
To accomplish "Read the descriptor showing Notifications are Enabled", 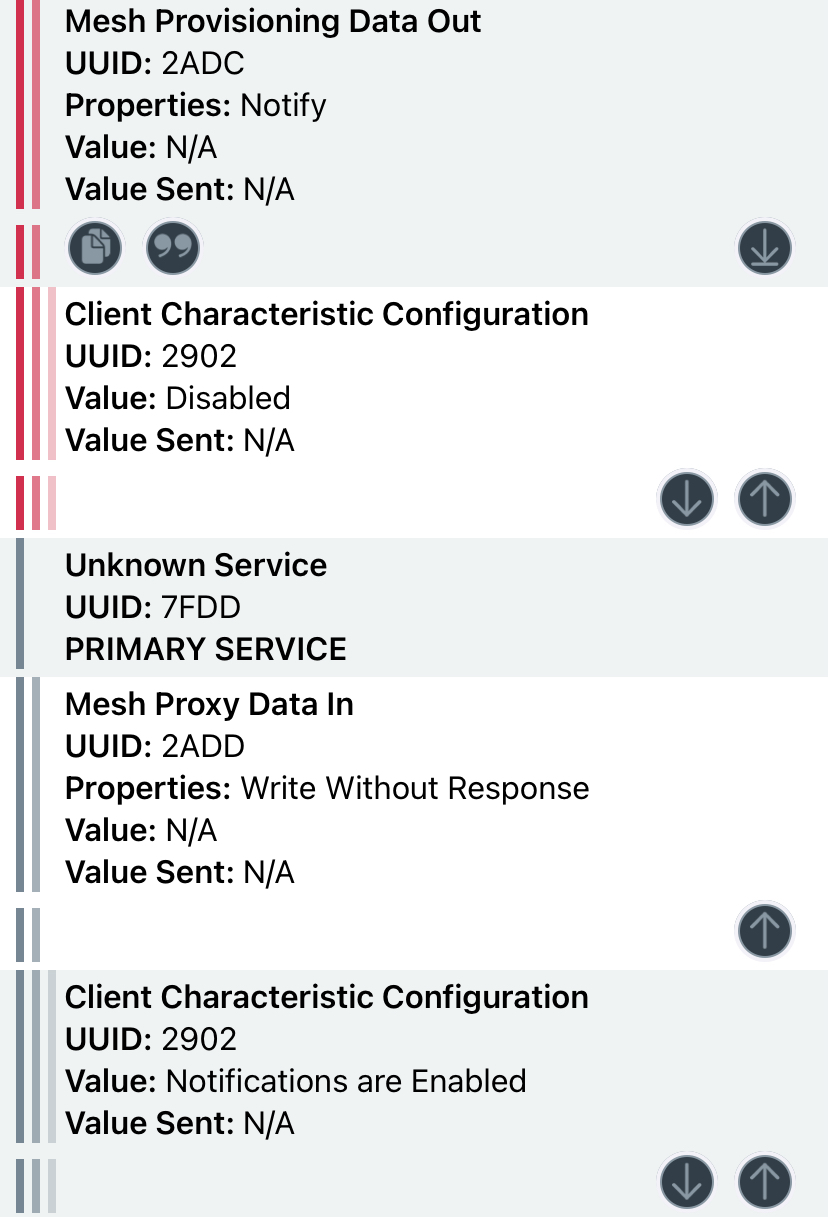I will pos(687,1183).
